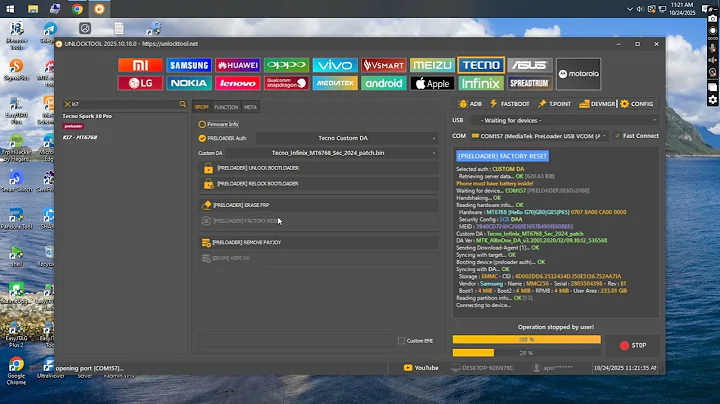Open the FASTBOOT tool
720x404 pixels.
point(510,104)
